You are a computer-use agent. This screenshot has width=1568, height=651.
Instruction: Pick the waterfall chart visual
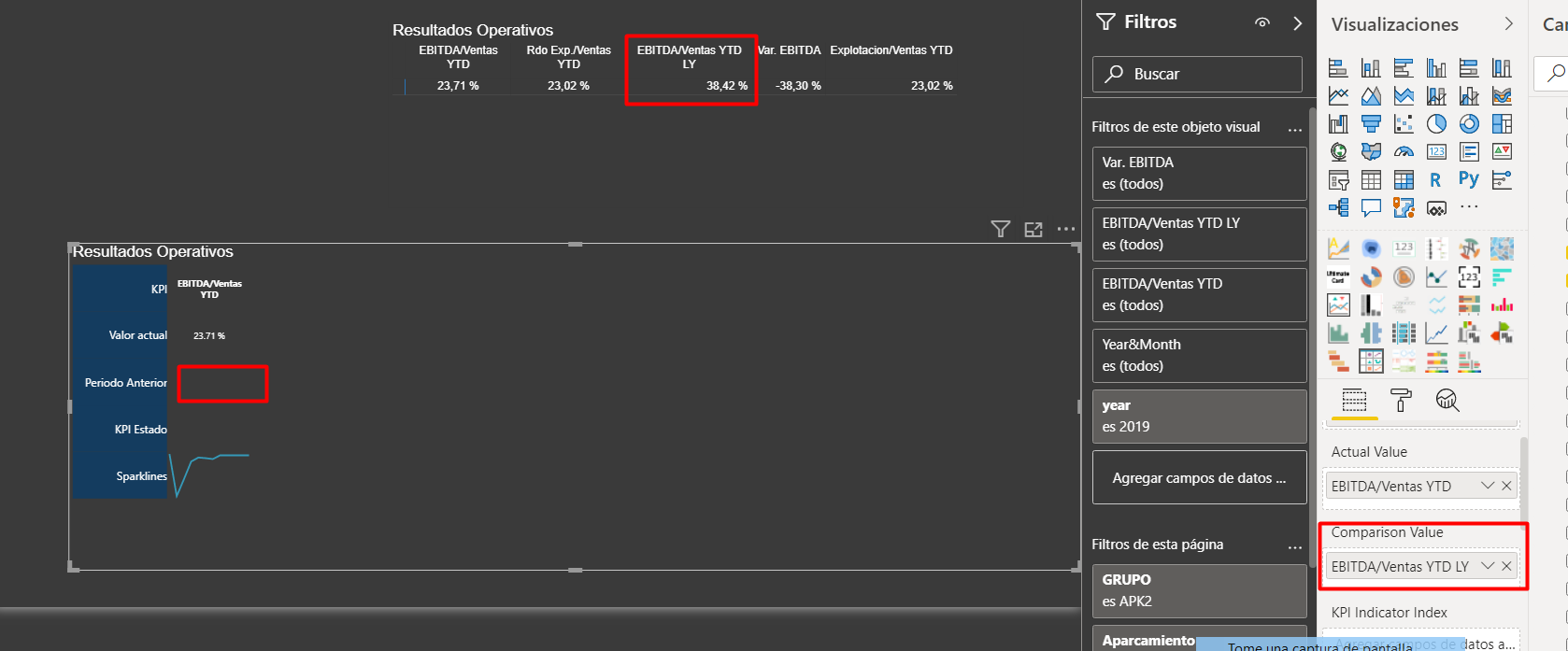coord(1338,124)
